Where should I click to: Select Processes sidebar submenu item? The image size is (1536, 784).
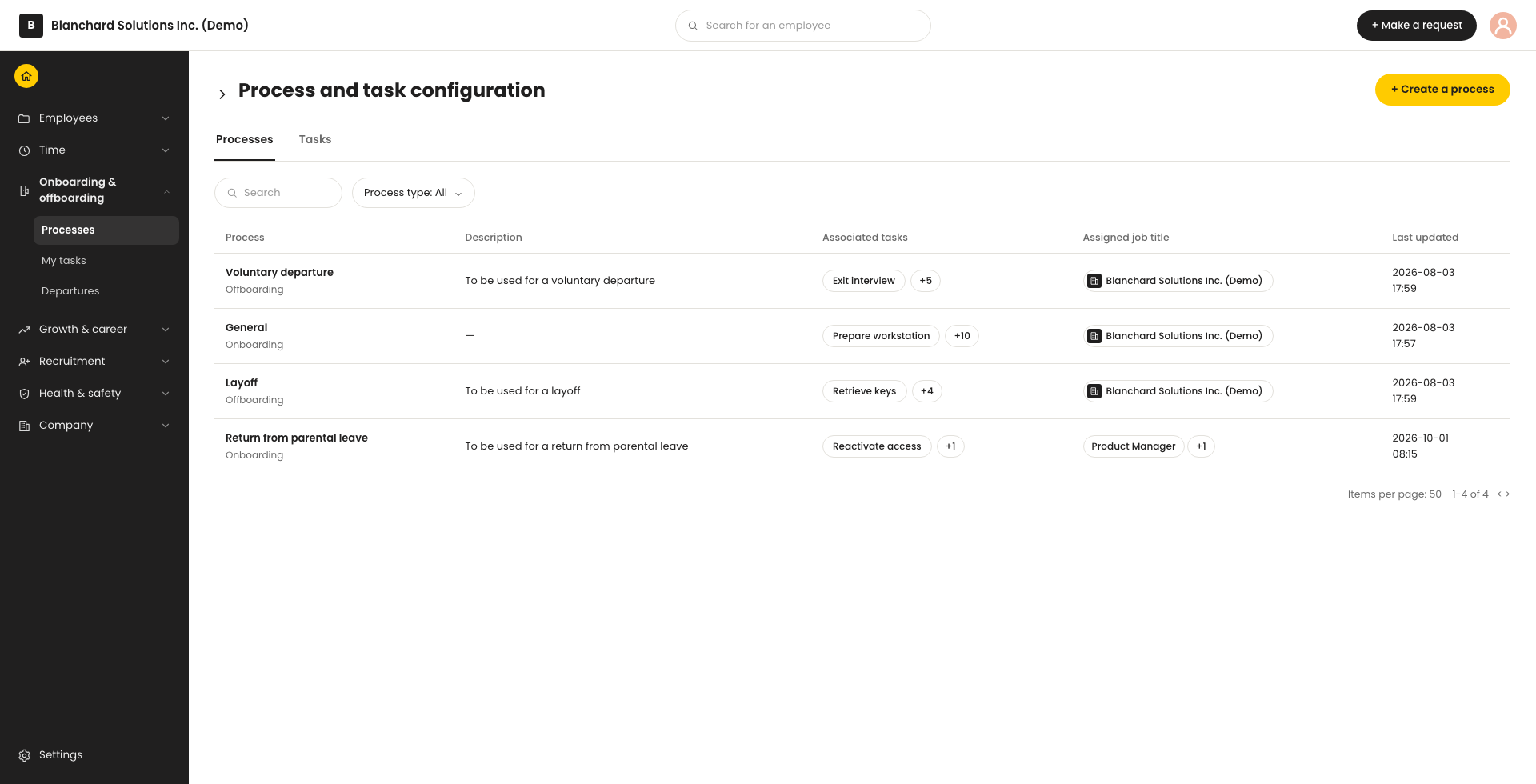point(106,230)
